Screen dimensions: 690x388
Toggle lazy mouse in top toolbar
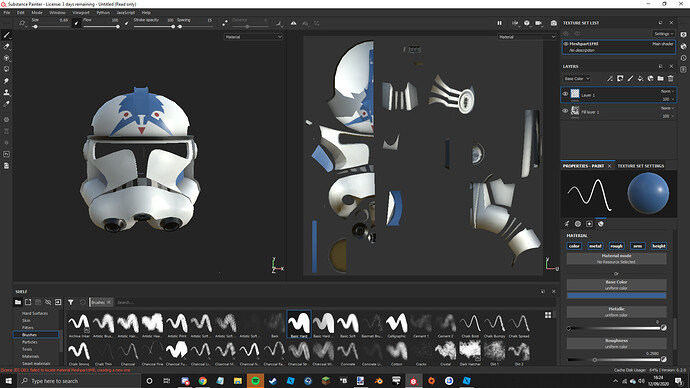225,23
